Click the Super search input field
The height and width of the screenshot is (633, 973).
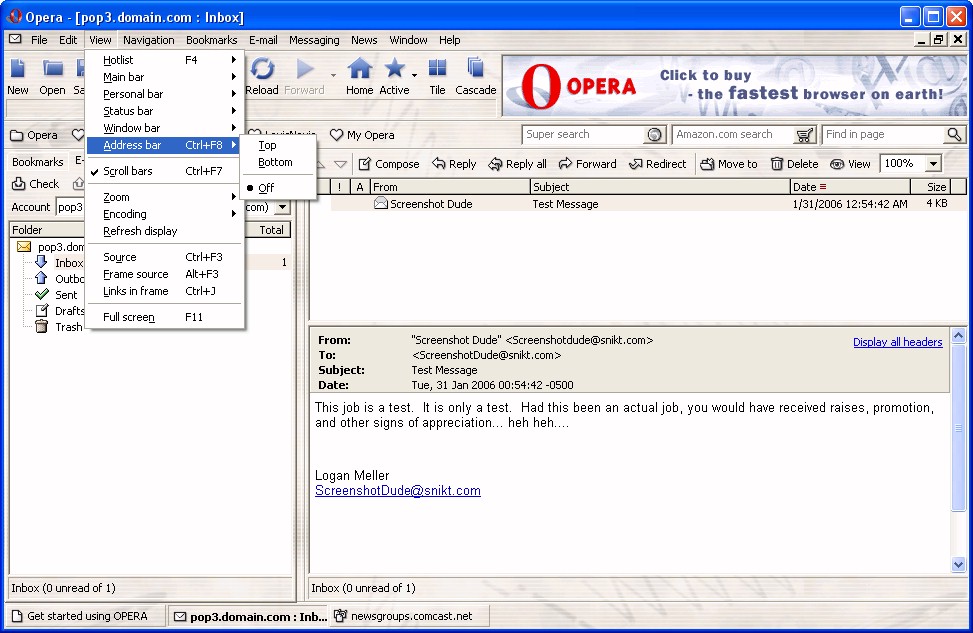click(x=583, y=135)
